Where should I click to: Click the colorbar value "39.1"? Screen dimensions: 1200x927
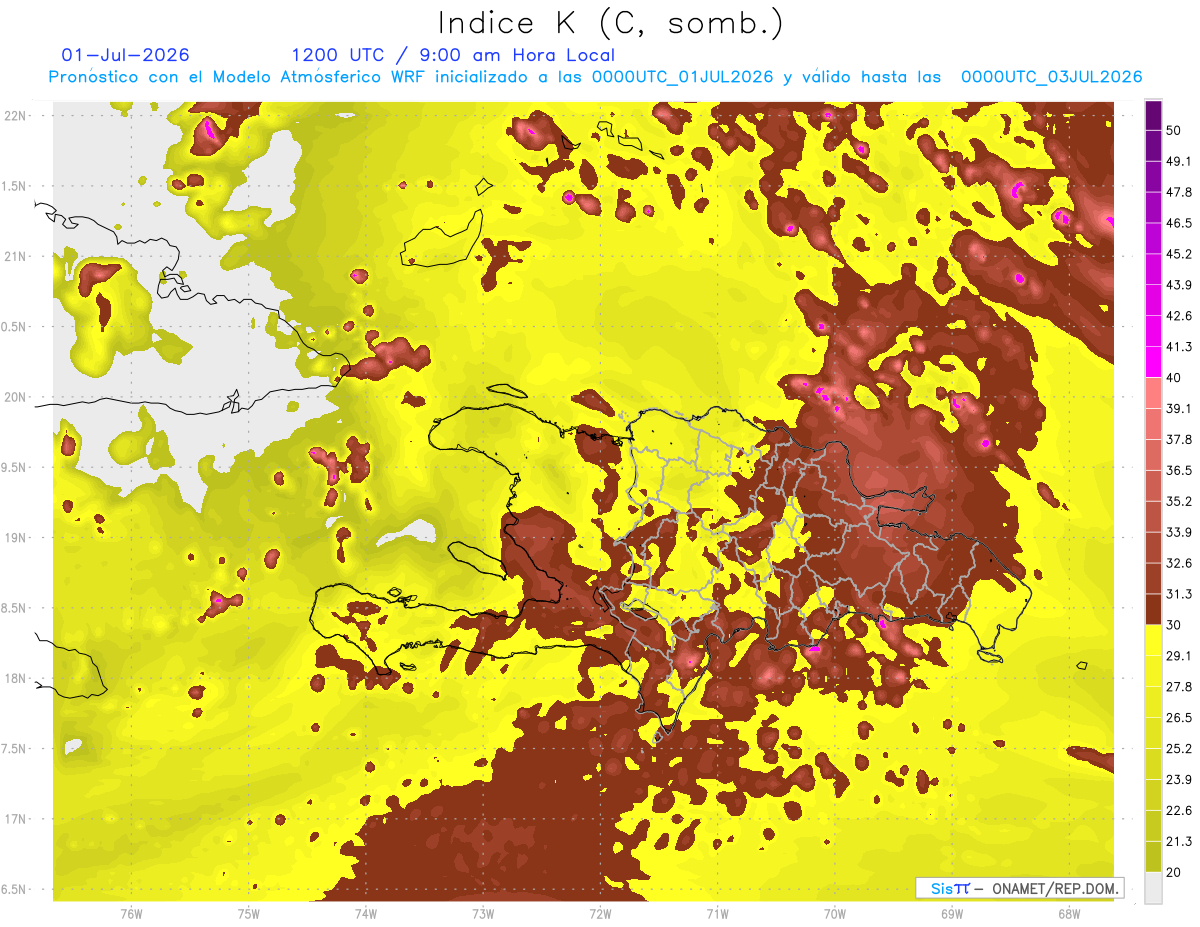(1178, 408)
